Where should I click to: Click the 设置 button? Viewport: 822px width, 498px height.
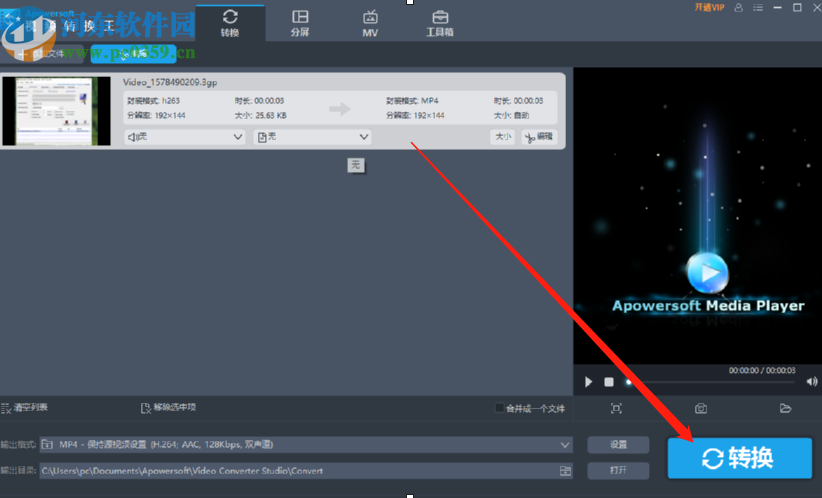619,445
